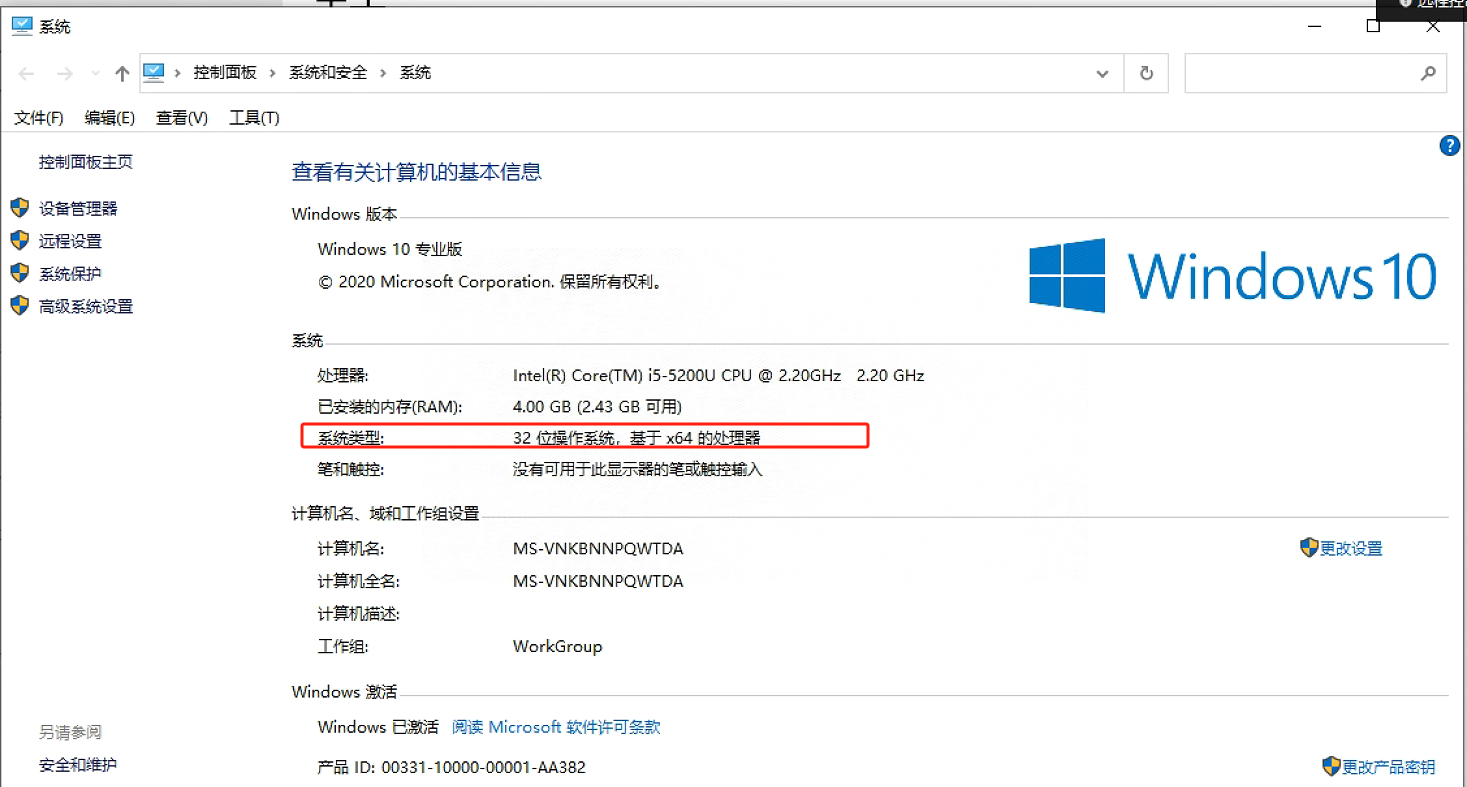The image size is (1467, 787).
Task: Expand breadcrumb arrow after 控制面板
Action: coord(273,73)
